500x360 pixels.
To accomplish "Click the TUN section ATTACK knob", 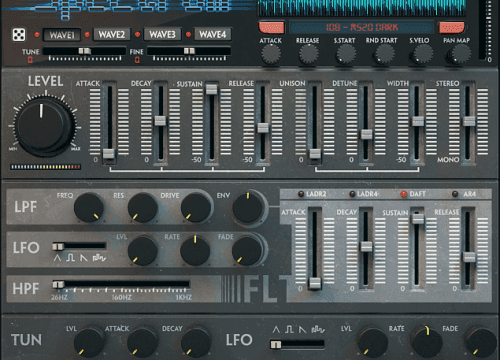I will point(142,343).
